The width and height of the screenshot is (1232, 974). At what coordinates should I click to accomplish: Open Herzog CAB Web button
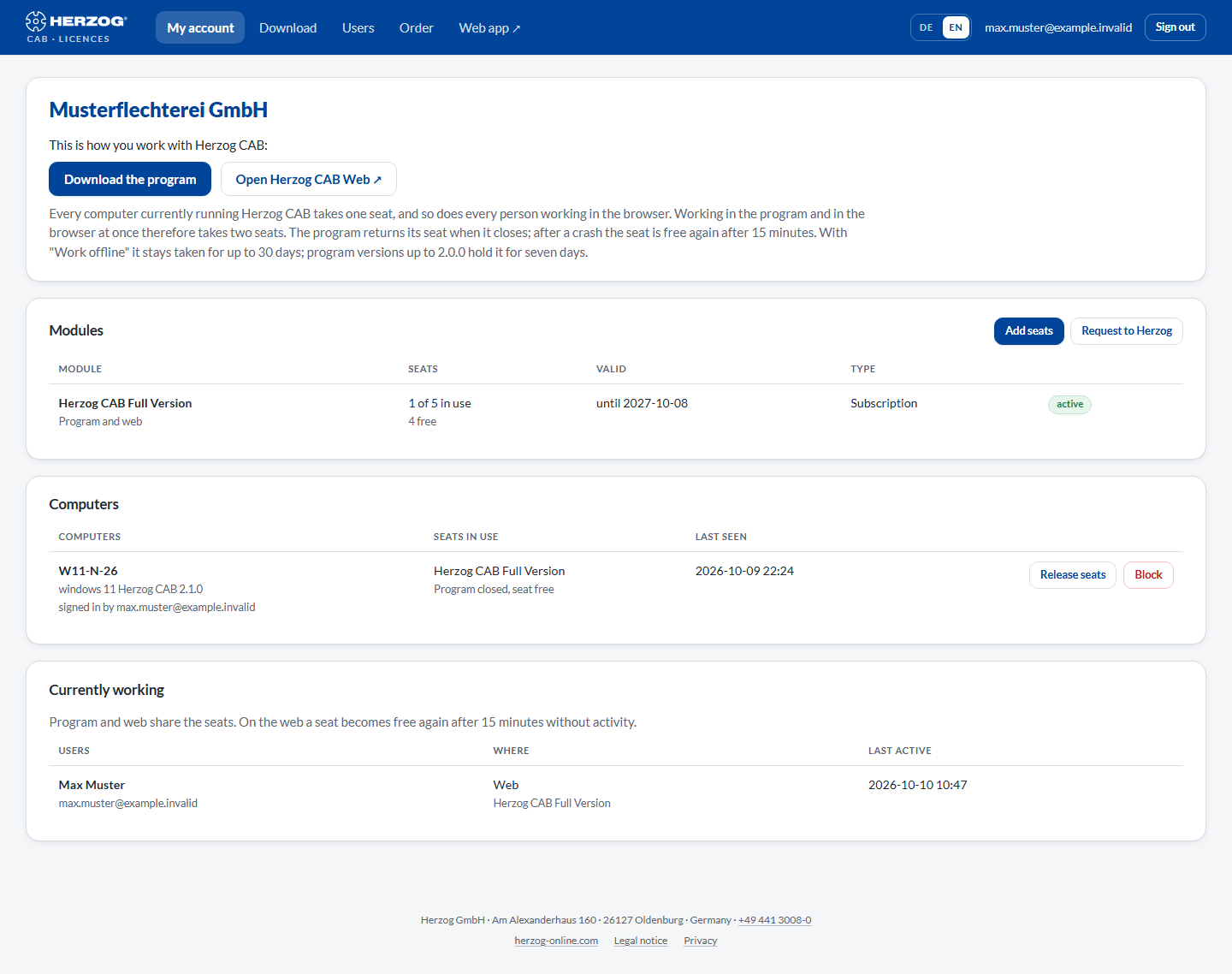click(x=309, y=179)
